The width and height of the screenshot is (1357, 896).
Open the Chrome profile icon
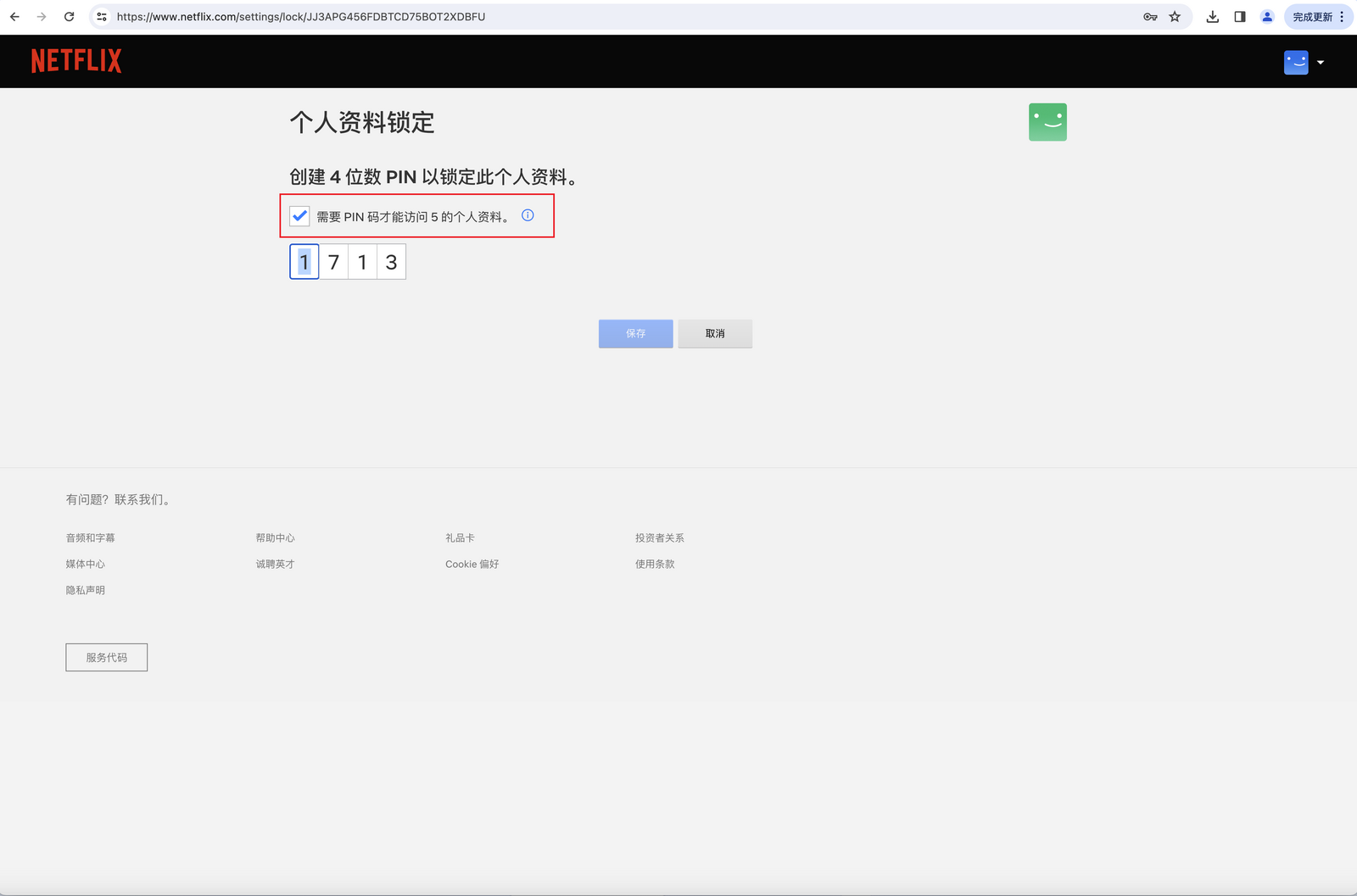[1267, 16]
